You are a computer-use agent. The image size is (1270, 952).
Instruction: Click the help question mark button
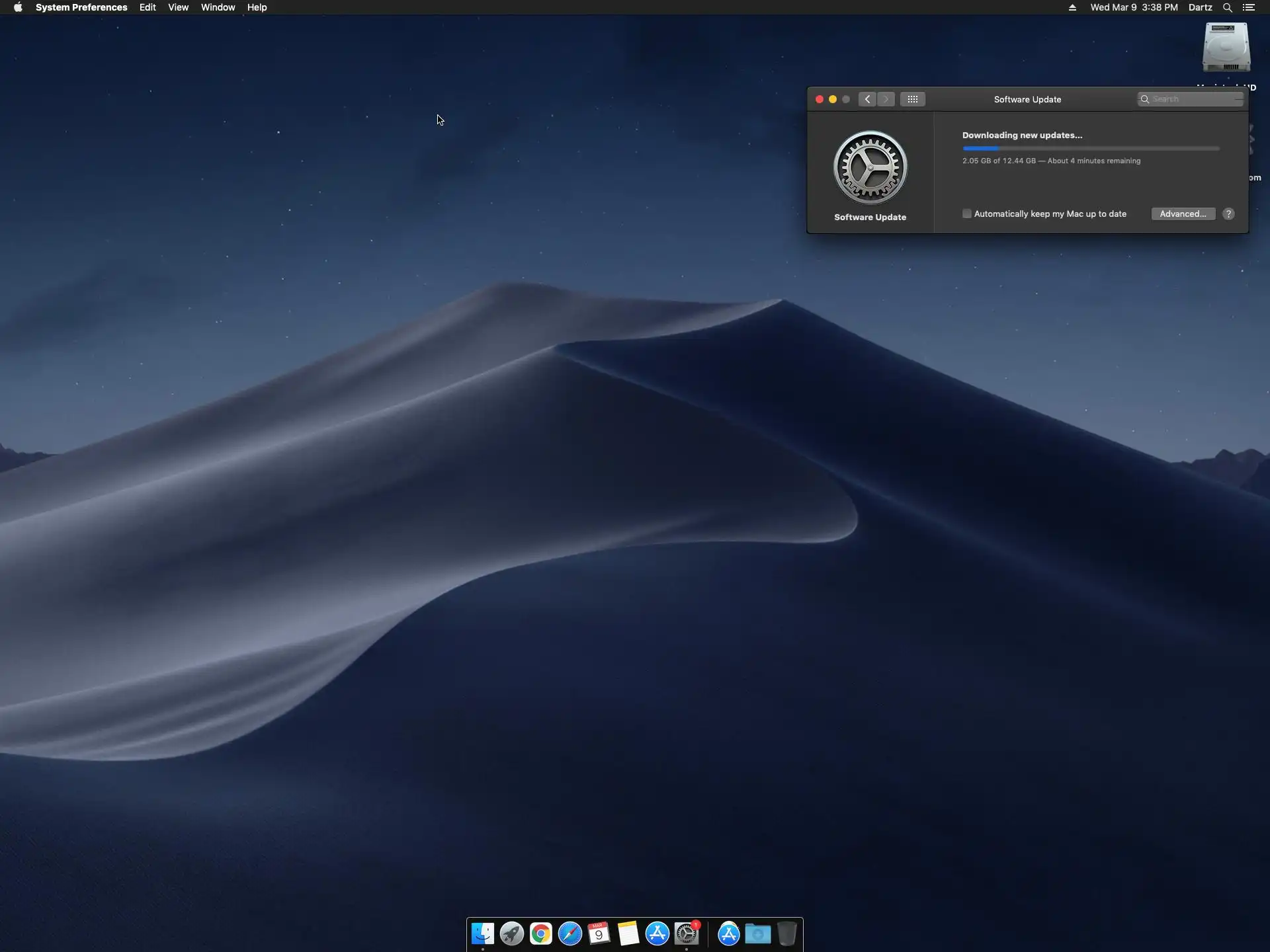coord(1228,214)
